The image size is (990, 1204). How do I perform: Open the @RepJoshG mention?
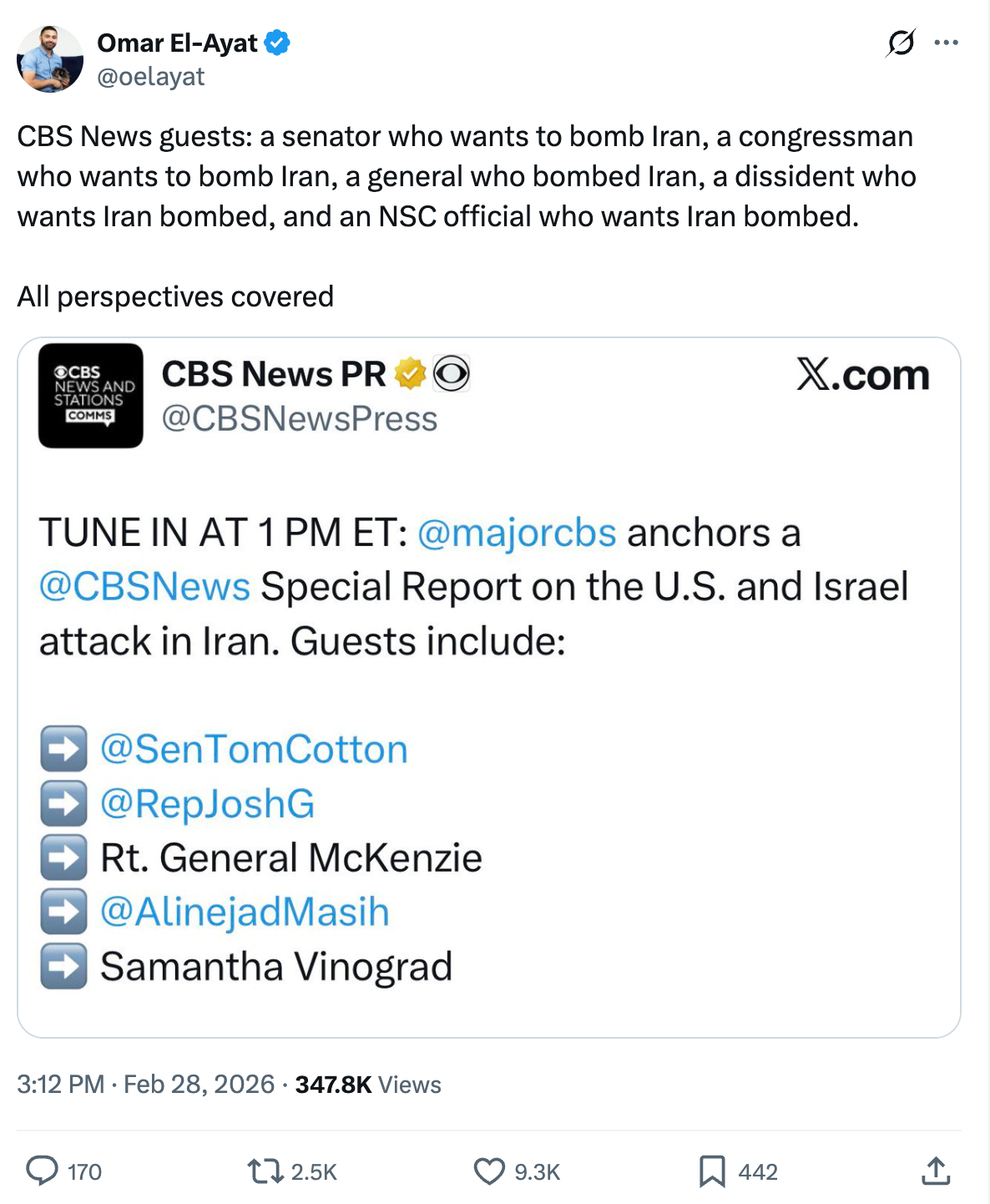pyautogui.click(x=208, y=803)
